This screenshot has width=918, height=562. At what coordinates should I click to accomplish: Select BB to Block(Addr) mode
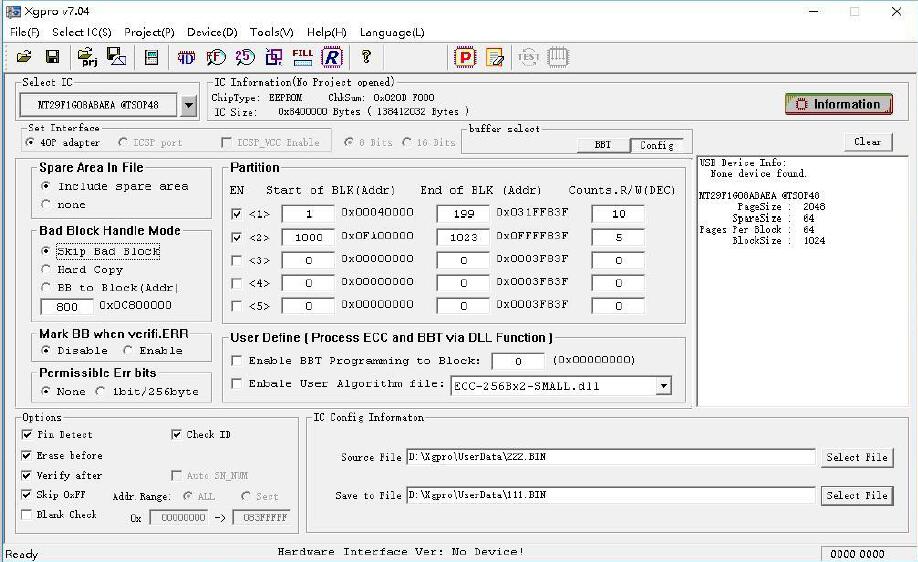46,287
